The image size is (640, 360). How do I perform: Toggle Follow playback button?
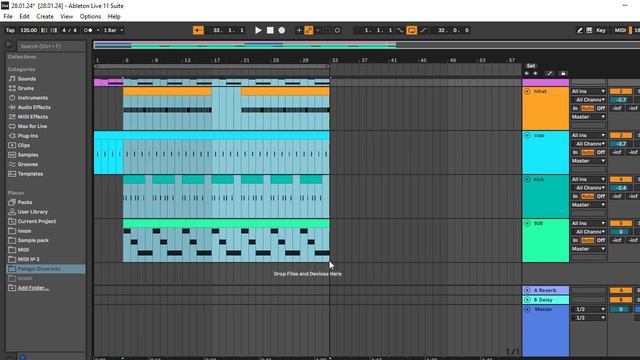click(x=198, y=30)
